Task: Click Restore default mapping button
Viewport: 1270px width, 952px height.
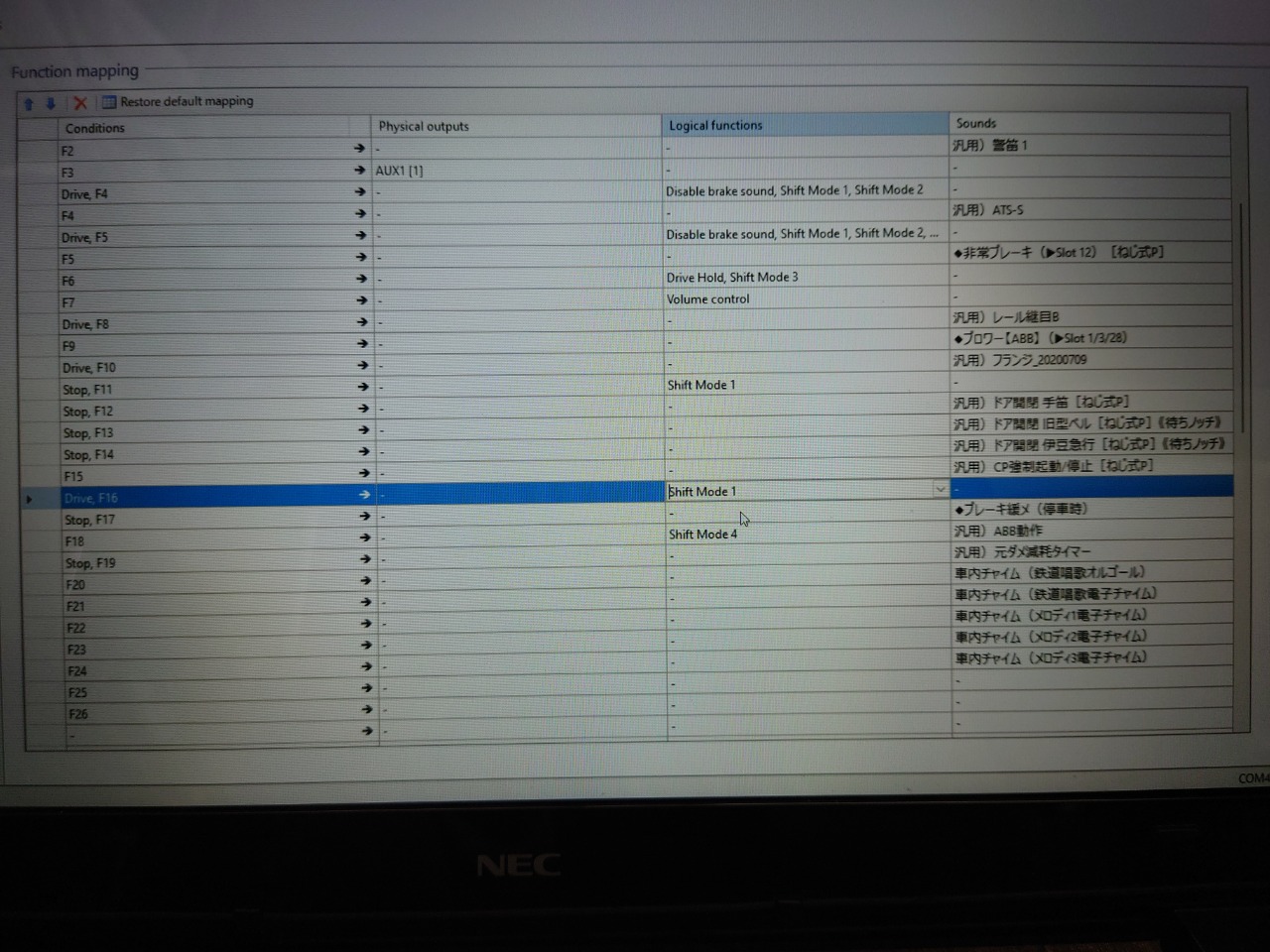Action: click(x=178, y=101)
